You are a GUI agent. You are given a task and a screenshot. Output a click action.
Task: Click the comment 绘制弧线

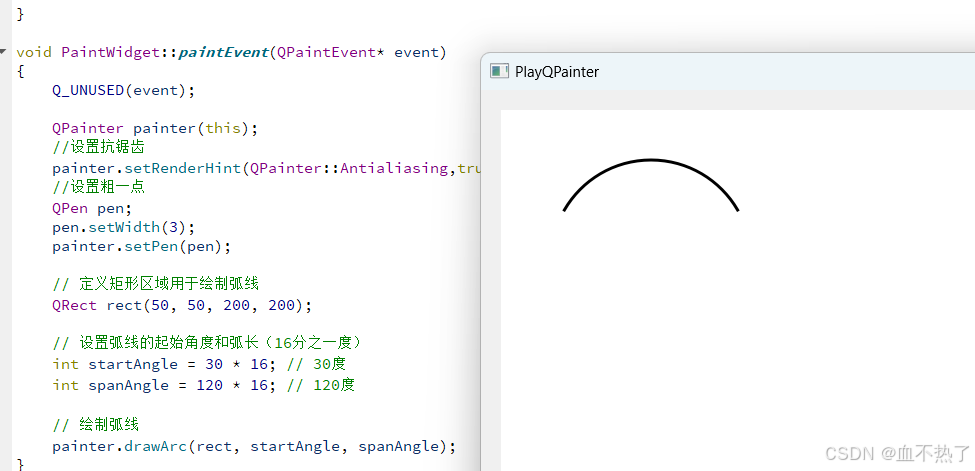coord(95,425)
